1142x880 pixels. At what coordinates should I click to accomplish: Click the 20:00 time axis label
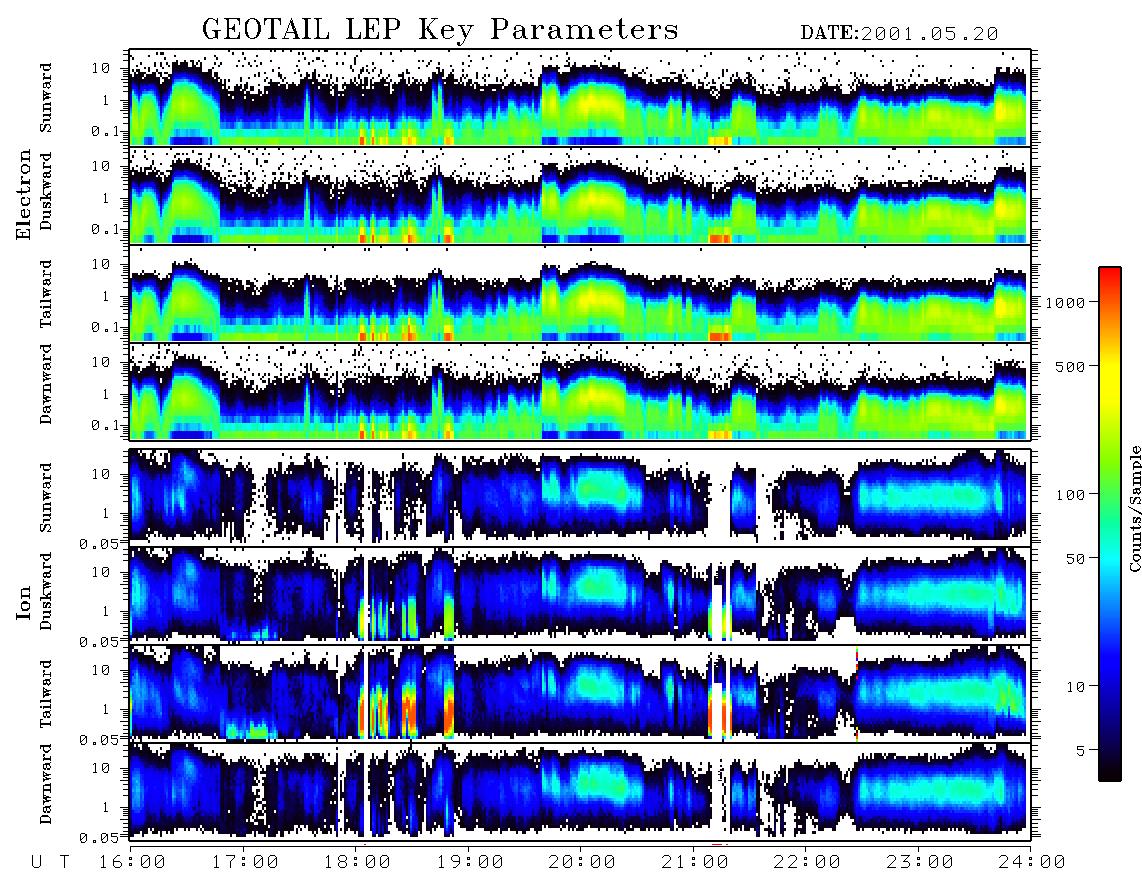click(x=581, y=862)
